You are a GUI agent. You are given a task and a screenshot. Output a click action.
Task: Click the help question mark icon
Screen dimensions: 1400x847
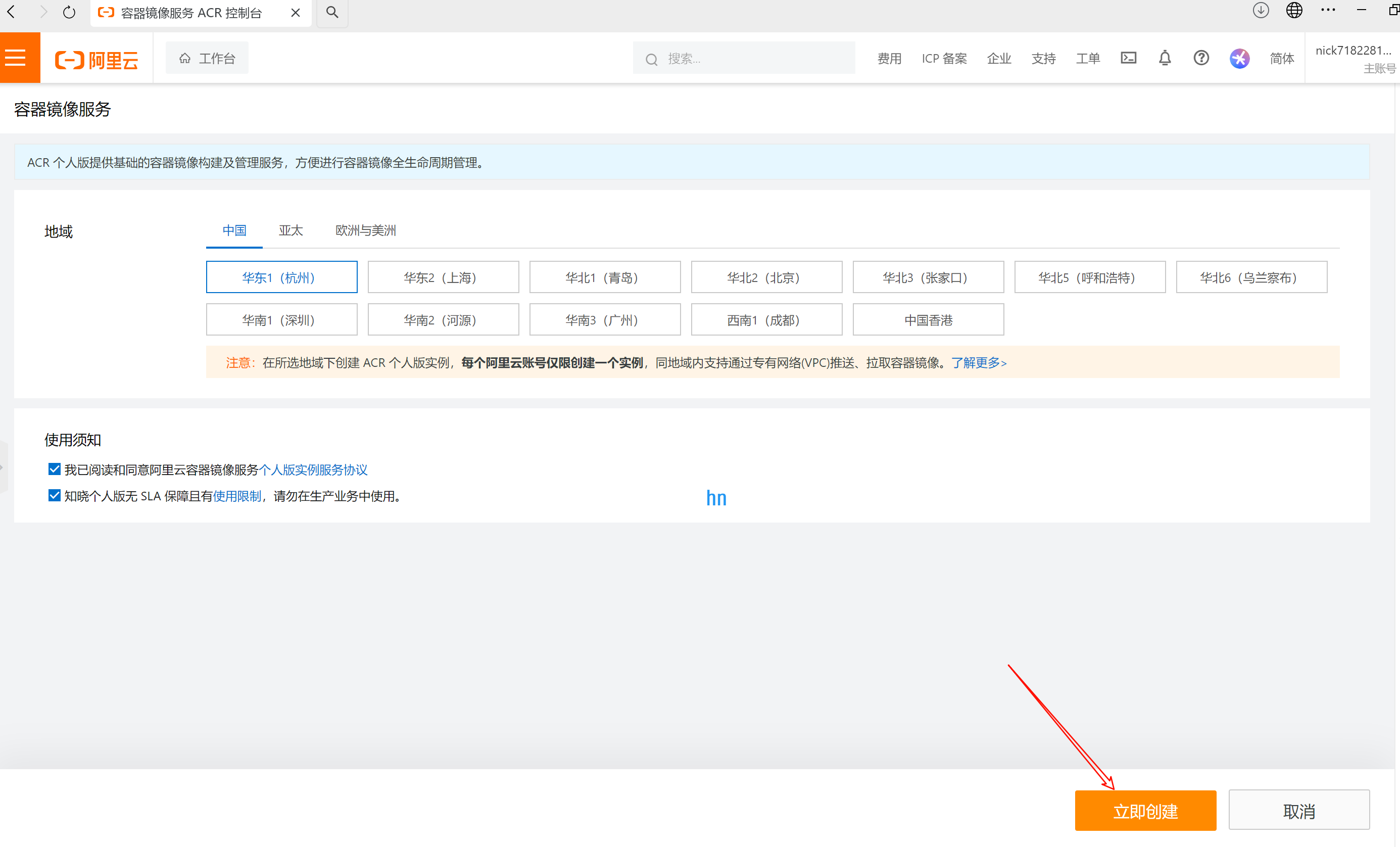[1200, 58]
